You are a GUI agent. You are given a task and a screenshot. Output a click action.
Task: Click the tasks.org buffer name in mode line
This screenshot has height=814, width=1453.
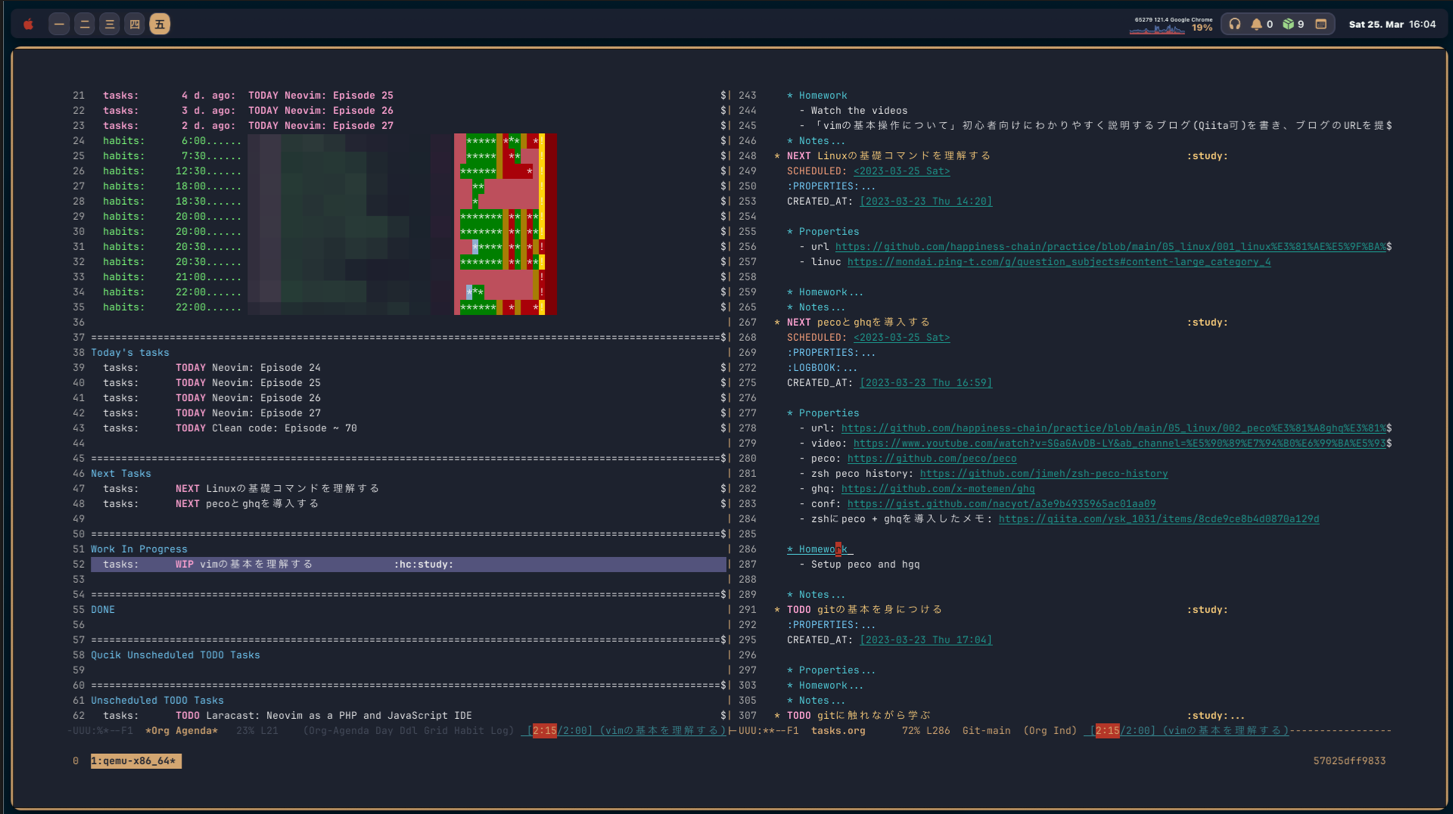(x=838, y=730)
